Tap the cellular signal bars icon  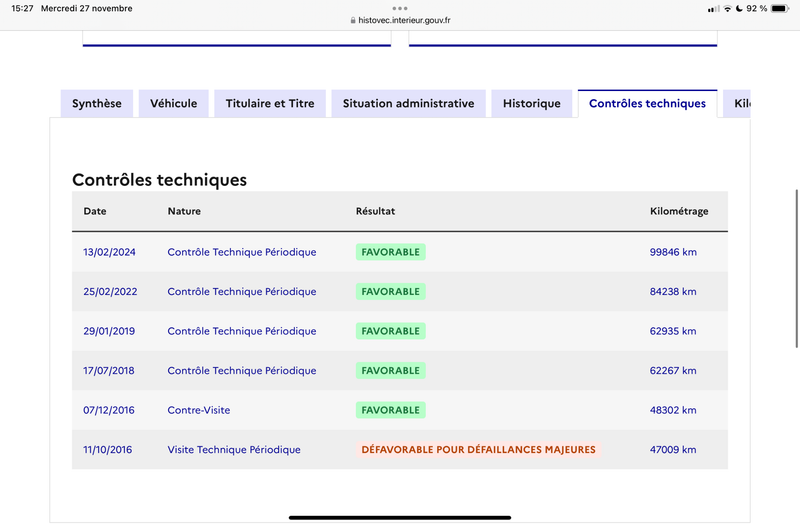714,9
